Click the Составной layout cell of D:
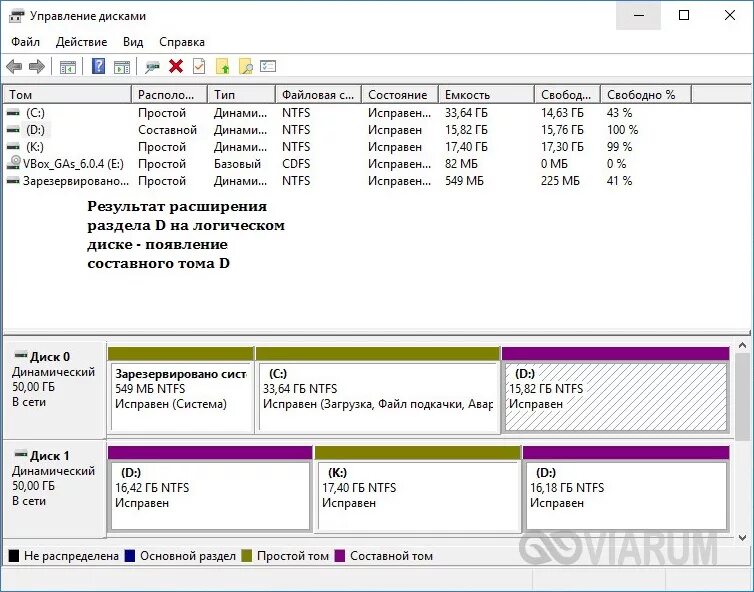 pos(167,130)
